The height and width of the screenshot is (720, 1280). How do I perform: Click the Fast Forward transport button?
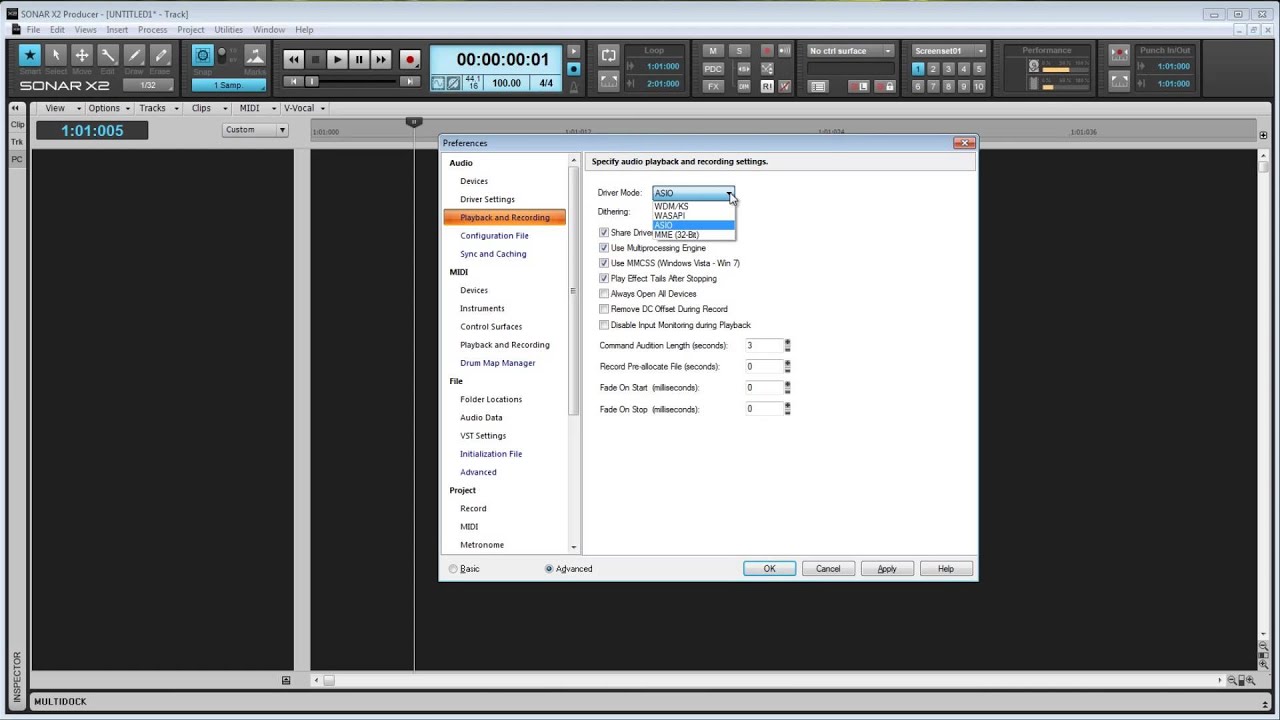381,60
